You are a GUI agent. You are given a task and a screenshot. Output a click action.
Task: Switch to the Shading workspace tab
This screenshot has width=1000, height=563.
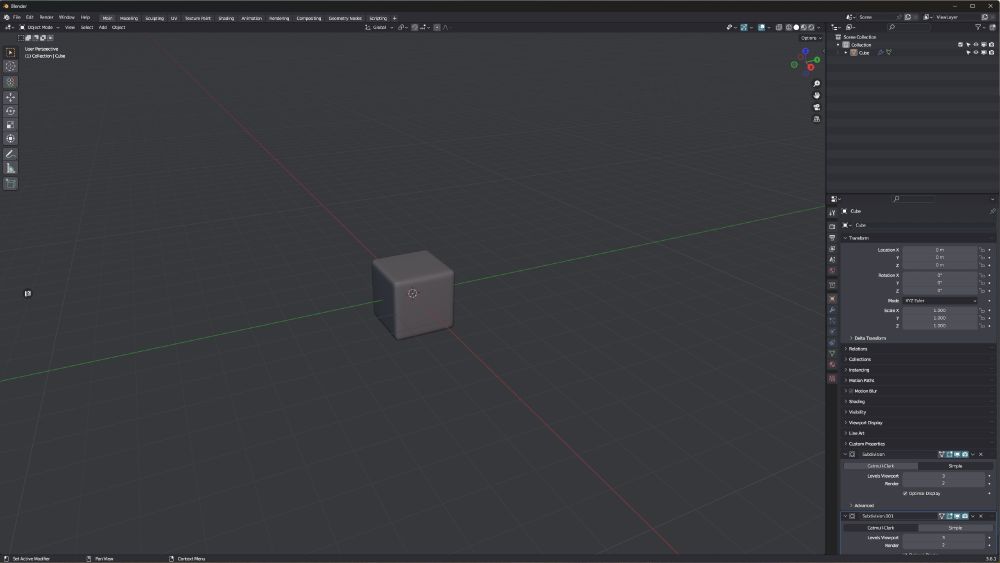click(x=226, y=18)
